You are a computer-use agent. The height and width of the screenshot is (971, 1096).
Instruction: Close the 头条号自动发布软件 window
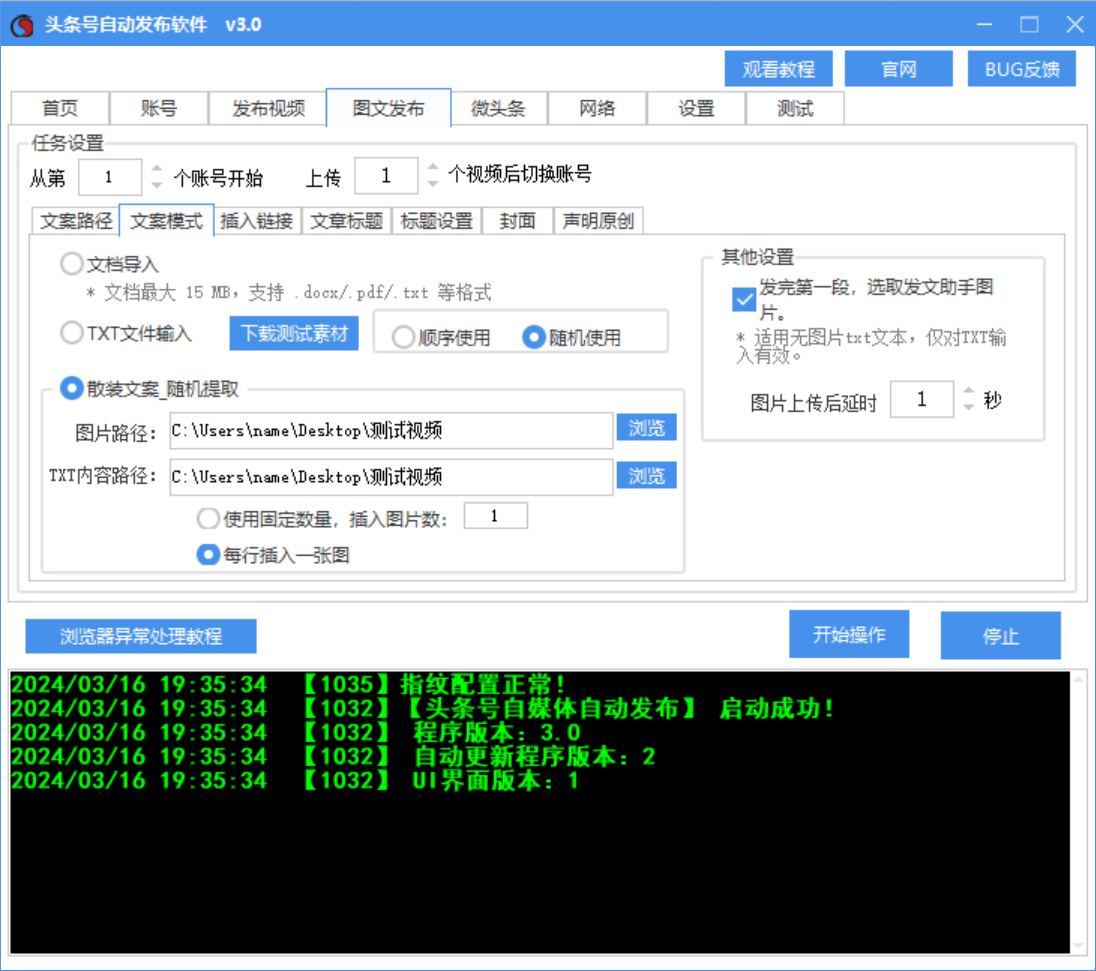click(x=1075, y=24)
